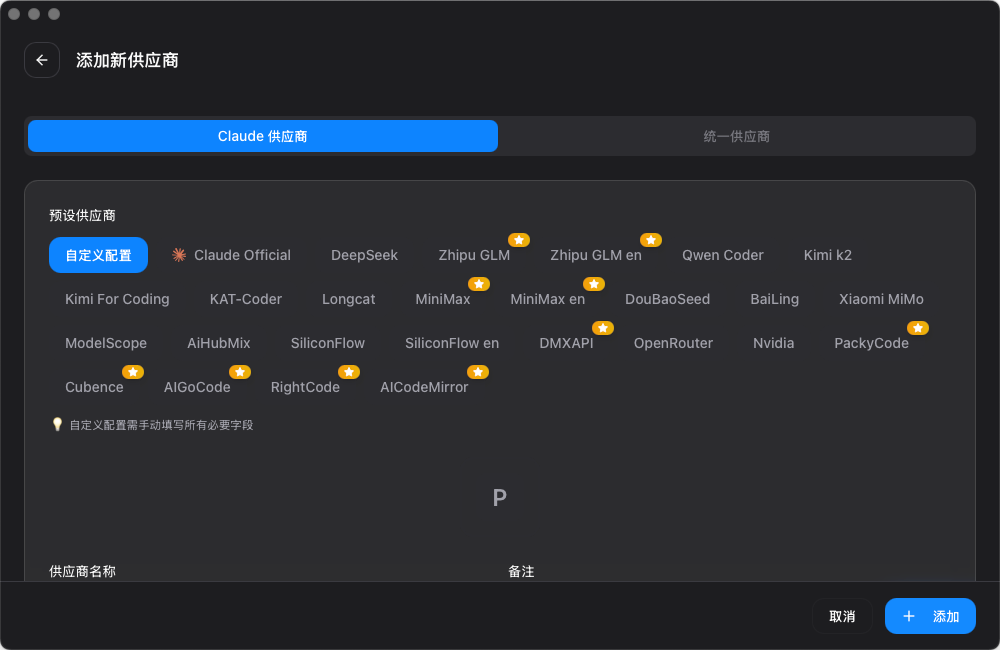
Task: Select DMXAPI preset
Action: (x=566, y=343)
